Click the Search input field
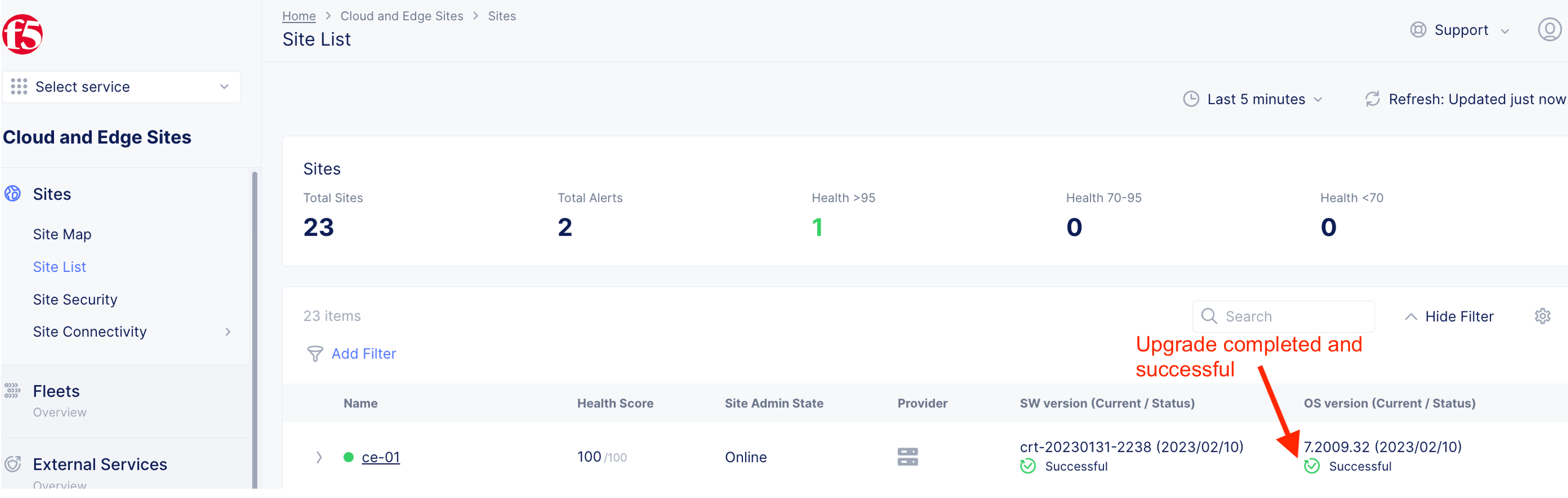Viewport: 1568px width, 498px height. click(x=1290, y=316)
